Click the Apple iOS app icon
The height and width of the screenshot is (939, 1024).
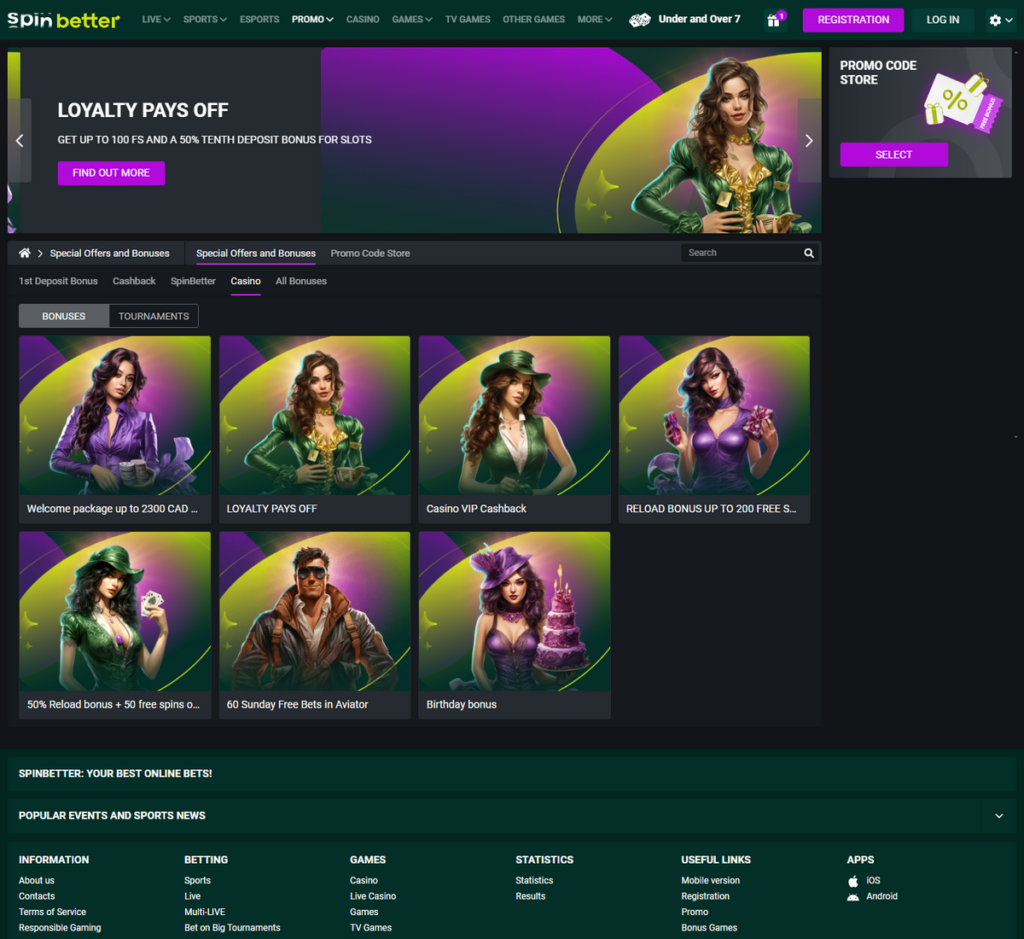pyautogui.click(x=853, y=881)
